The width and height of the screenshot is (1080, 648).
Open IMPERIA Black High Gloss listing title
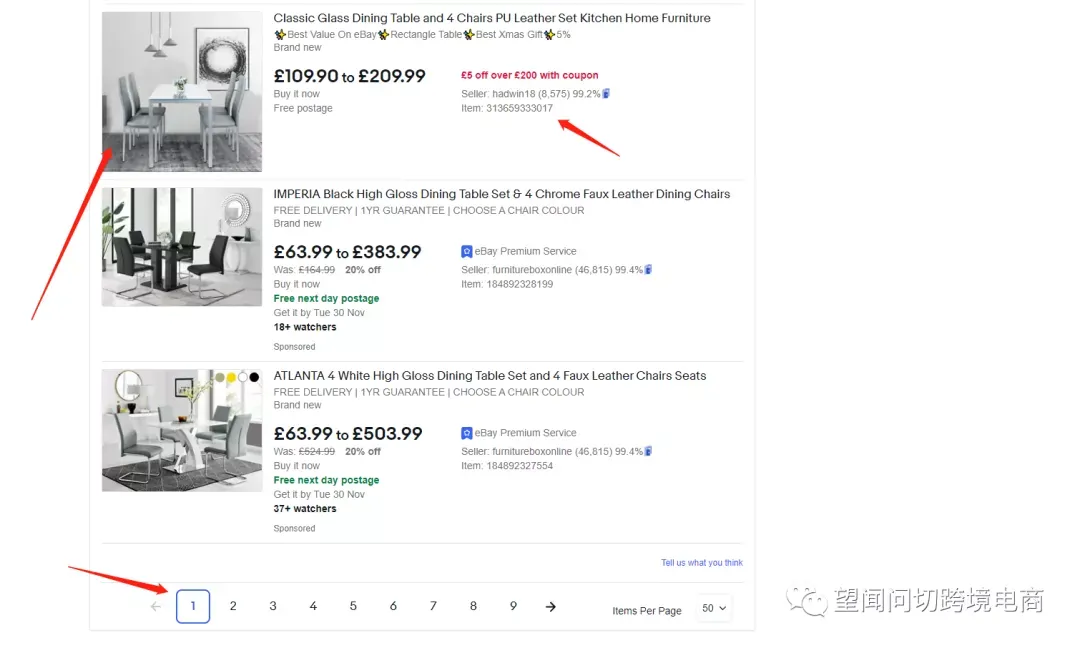[x=501, y=194]
